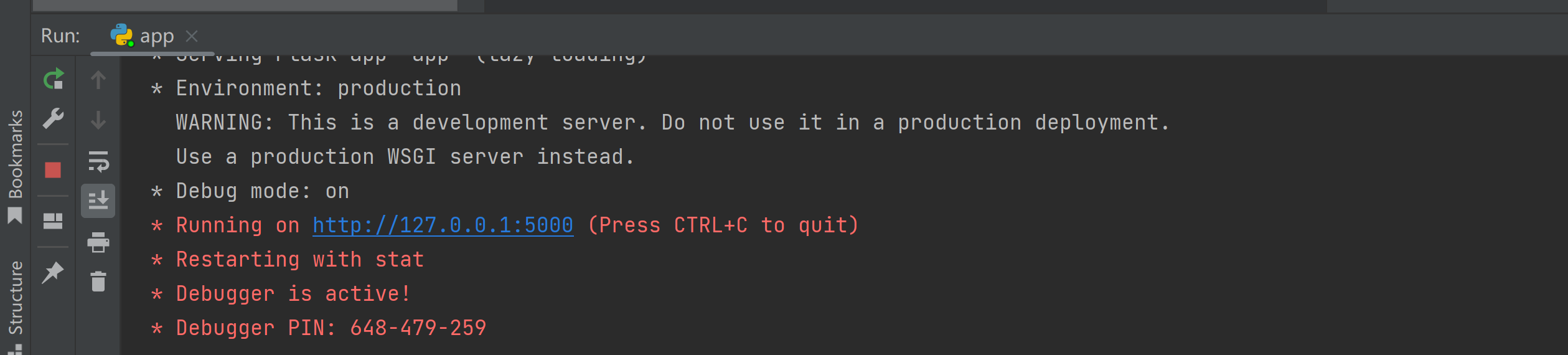Screen dimensions: 1568x355
Task: Close the app run tab
Action: pyautogui.click(x=192, y=36)
